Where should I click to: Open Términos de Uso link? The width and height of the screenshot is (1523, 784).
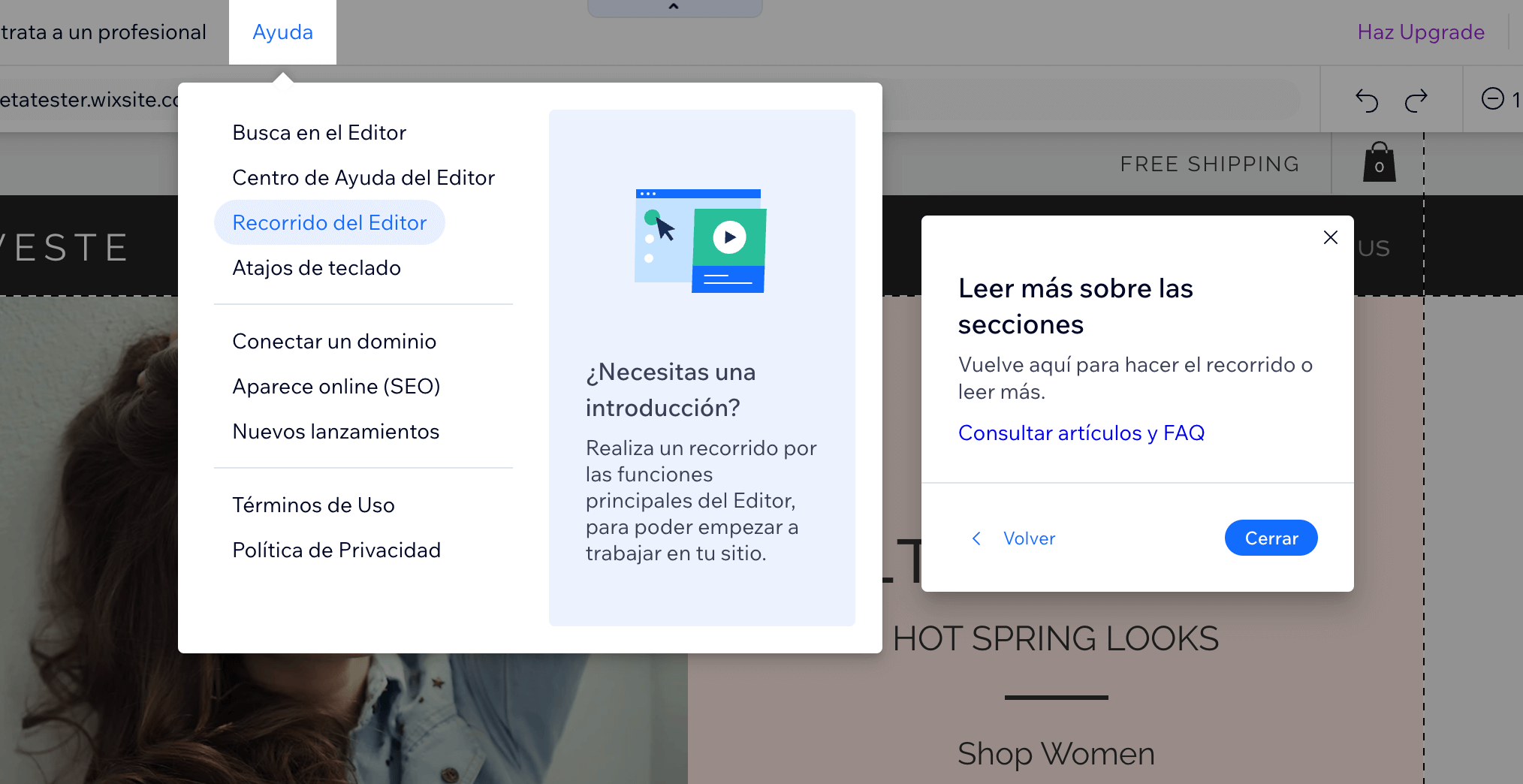pyautogui.click(x=313, y=505)
